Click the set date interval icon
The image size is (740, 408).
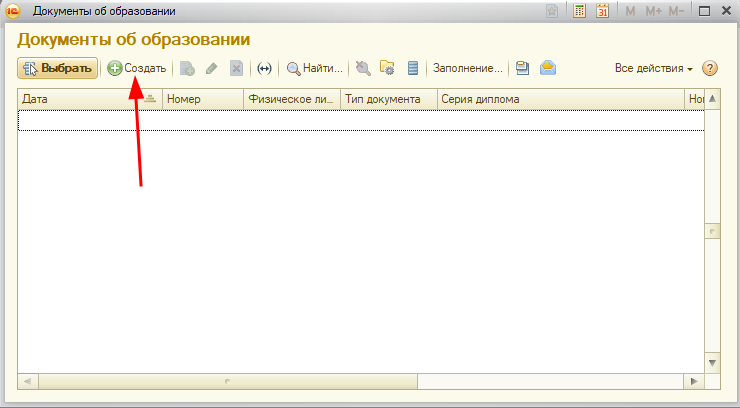click(264, 68)
